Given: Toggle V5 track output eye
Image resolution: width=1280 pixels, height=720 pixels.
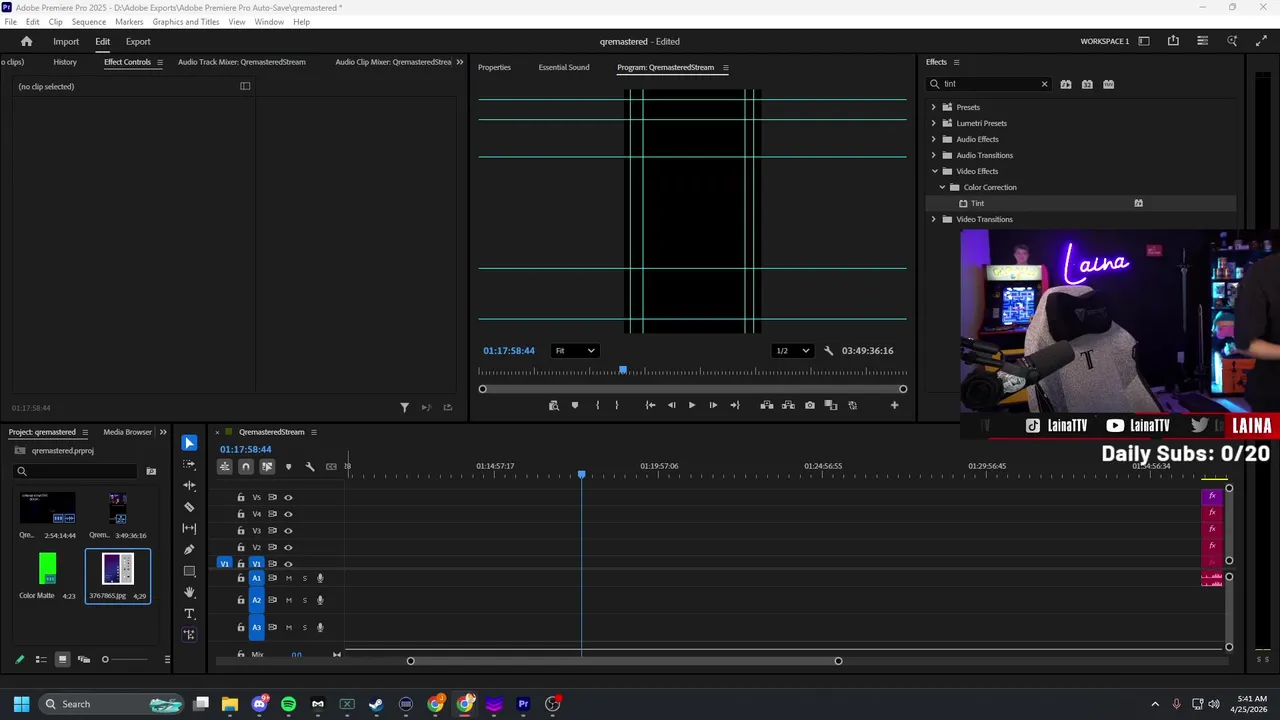Looking at the screenshot, I should [x=288, y=497].
